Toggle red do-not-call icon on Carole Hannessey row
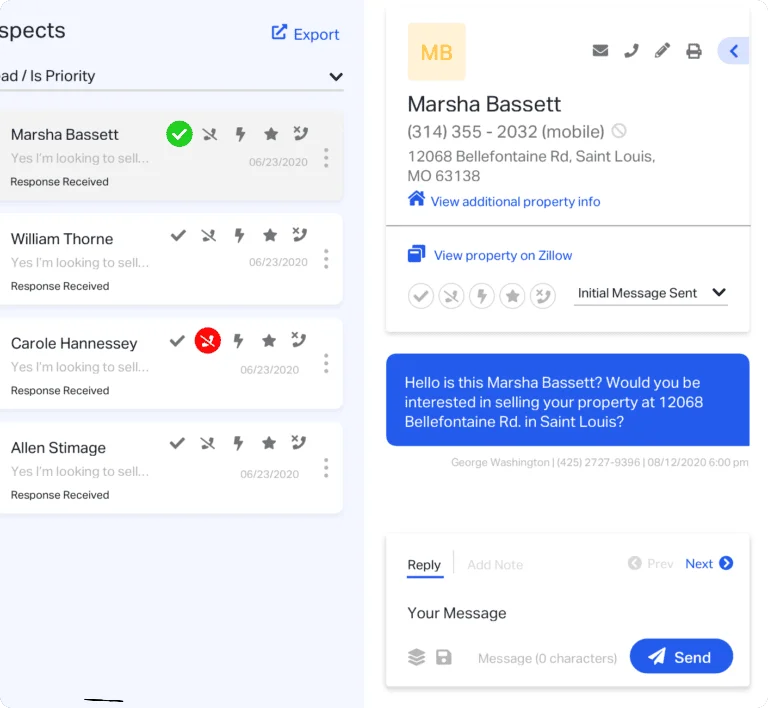 (208, 340)
